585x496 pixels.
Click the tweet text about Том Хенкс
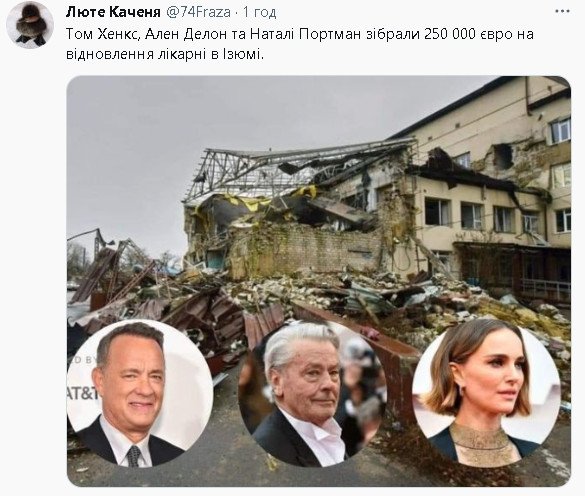tap(300, 44)
